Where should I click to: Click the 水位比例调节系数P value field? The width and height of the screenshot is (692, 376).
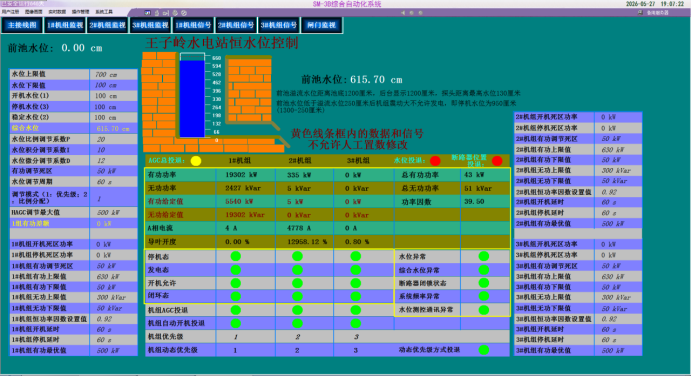coord(113,139)
